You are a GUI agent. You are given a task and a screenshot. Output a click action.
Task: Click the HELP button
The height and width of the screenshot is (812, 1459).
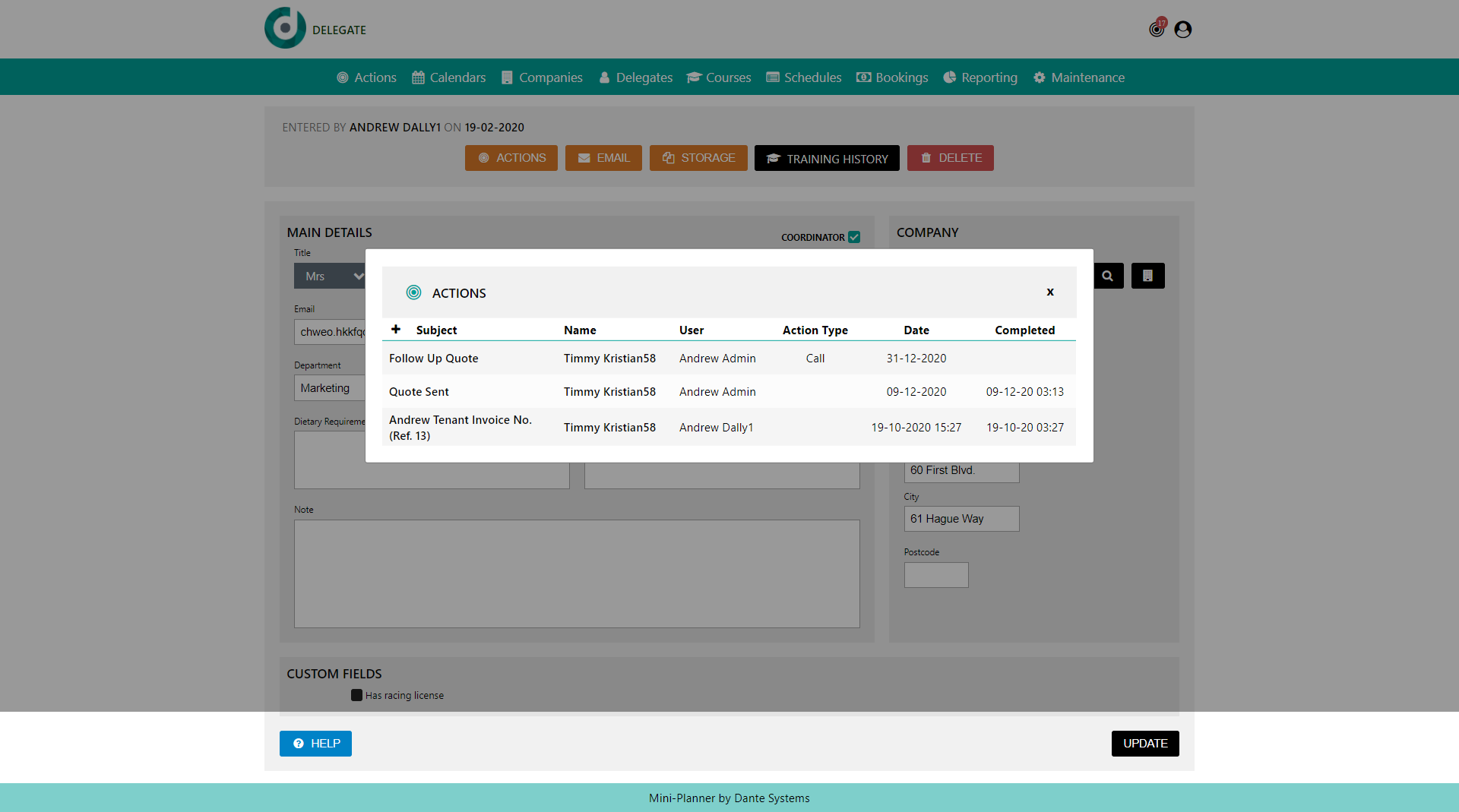(x=315, y=743)
